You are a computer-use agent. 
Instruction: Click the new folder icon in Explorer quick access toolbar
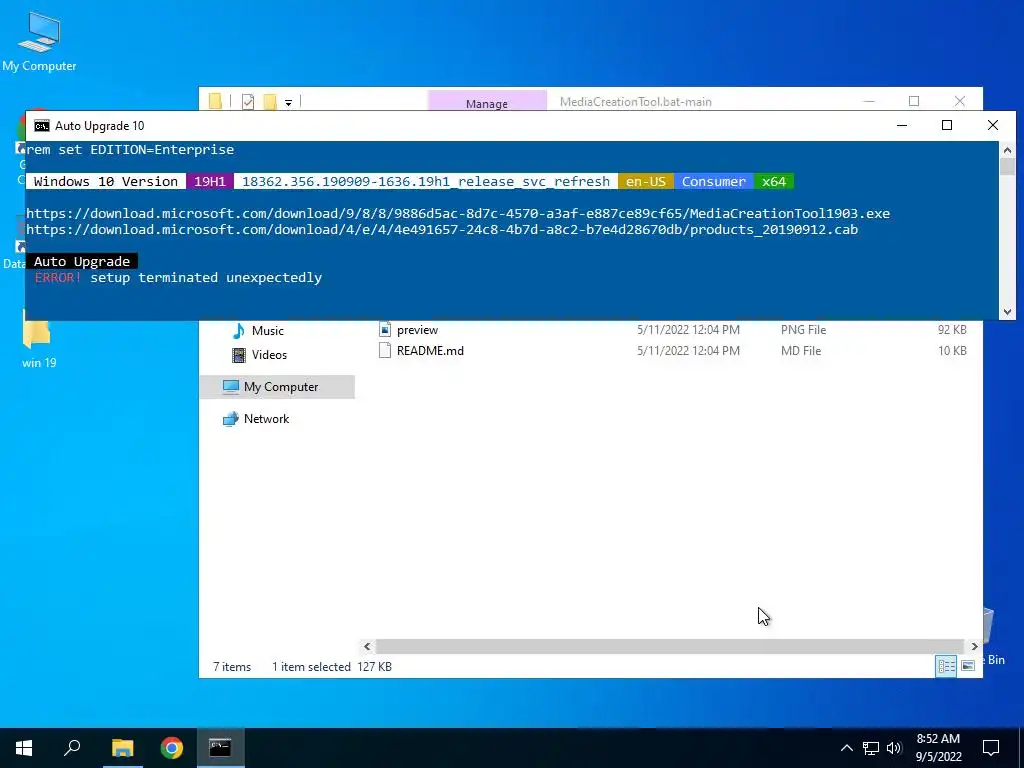[x=270, y=101]
